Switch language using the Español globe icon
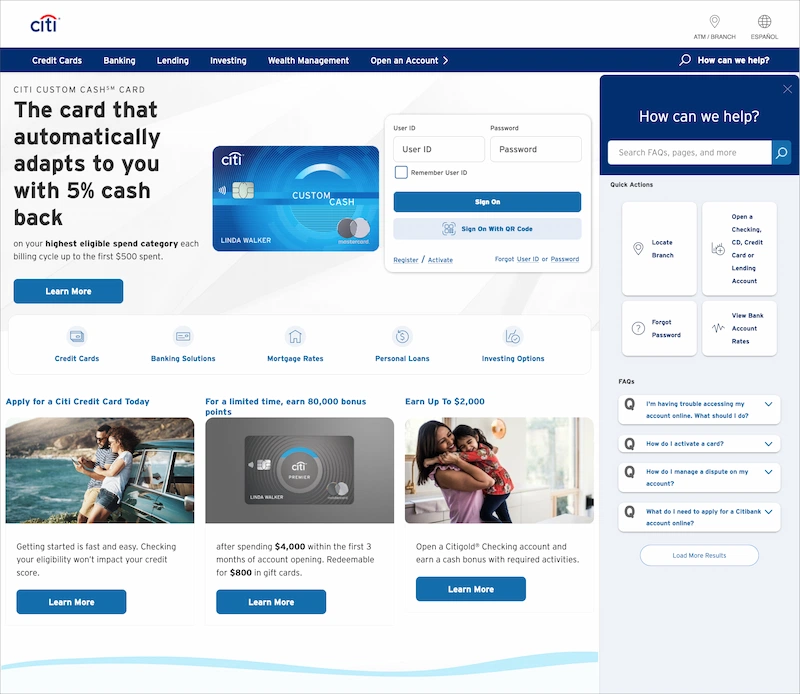This screenshot has height=694, width=800. [764, 21]
